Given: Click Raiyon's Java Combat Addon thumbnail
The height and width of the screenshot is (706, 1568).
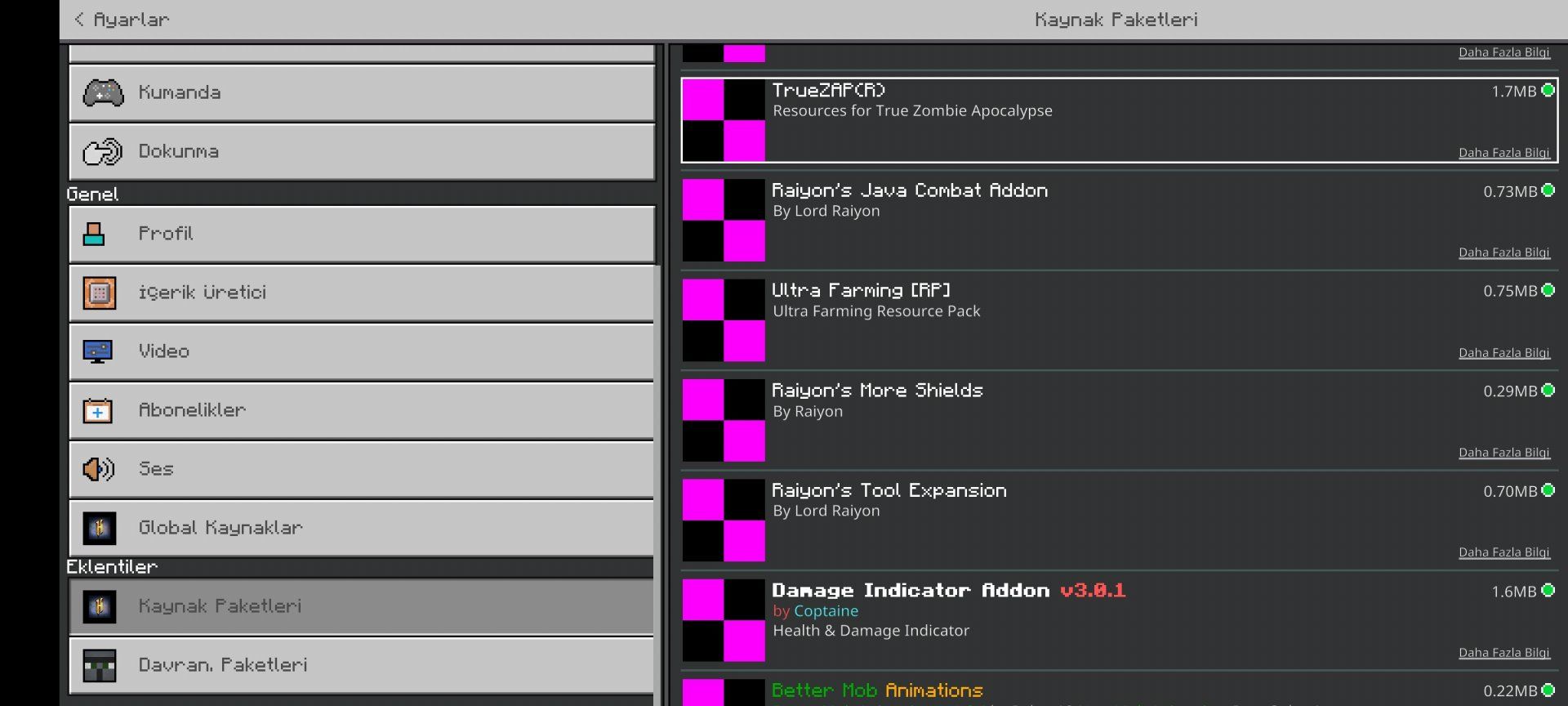Looking at the screenshot, I should point(724,221).
